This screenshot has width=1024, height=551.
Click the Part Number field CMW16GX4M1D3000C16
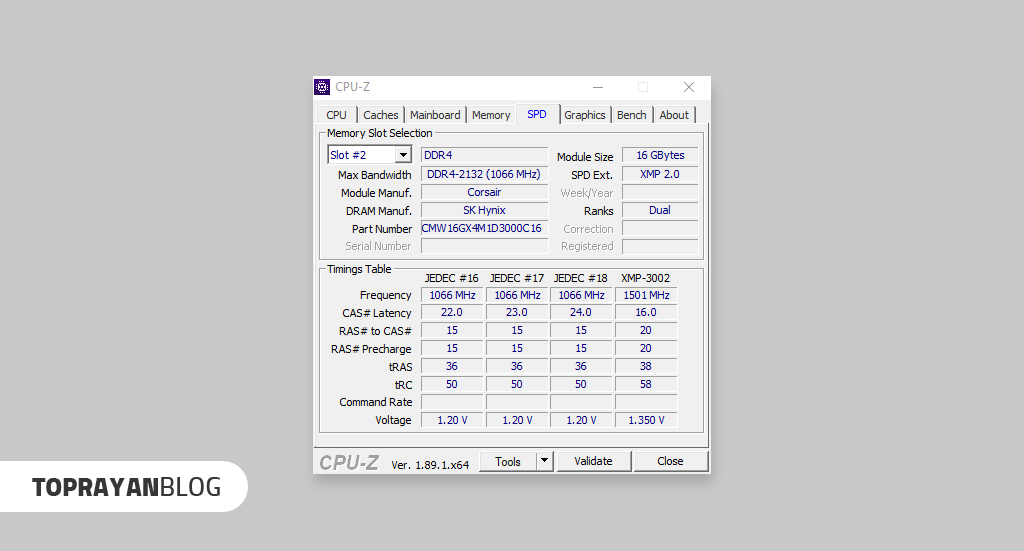coord(484,229)
